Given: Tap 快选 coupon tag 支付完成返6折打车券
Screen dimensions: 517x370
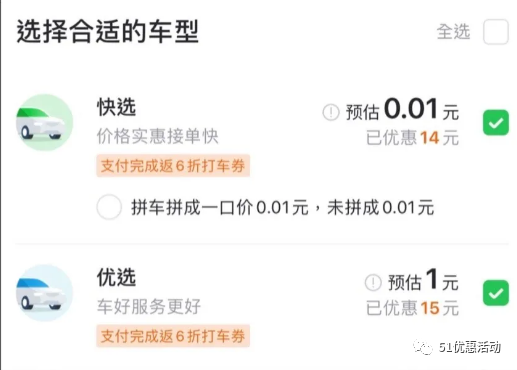Looking at the screenshot, I should click(x=173, y=166).
